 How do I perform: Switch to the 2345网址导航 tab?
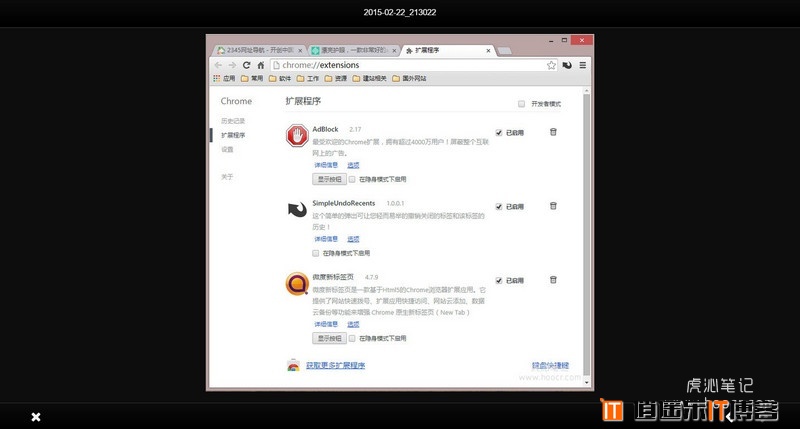[258, 51]
